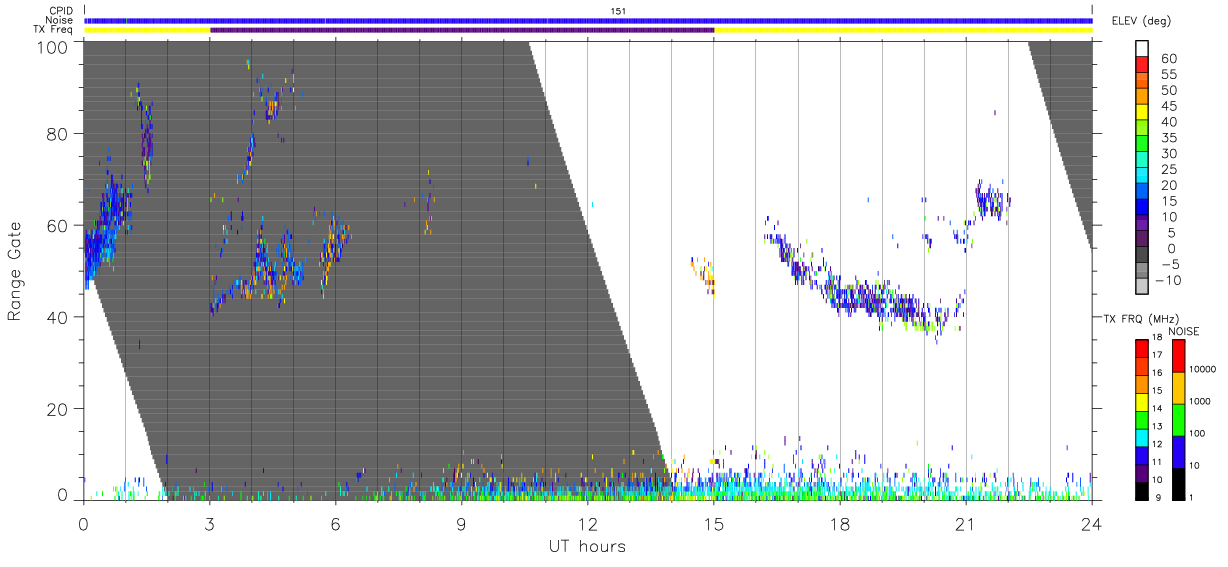
Task: Click the 80 tick on the Range Gate axis
Action: click(58, 134)
